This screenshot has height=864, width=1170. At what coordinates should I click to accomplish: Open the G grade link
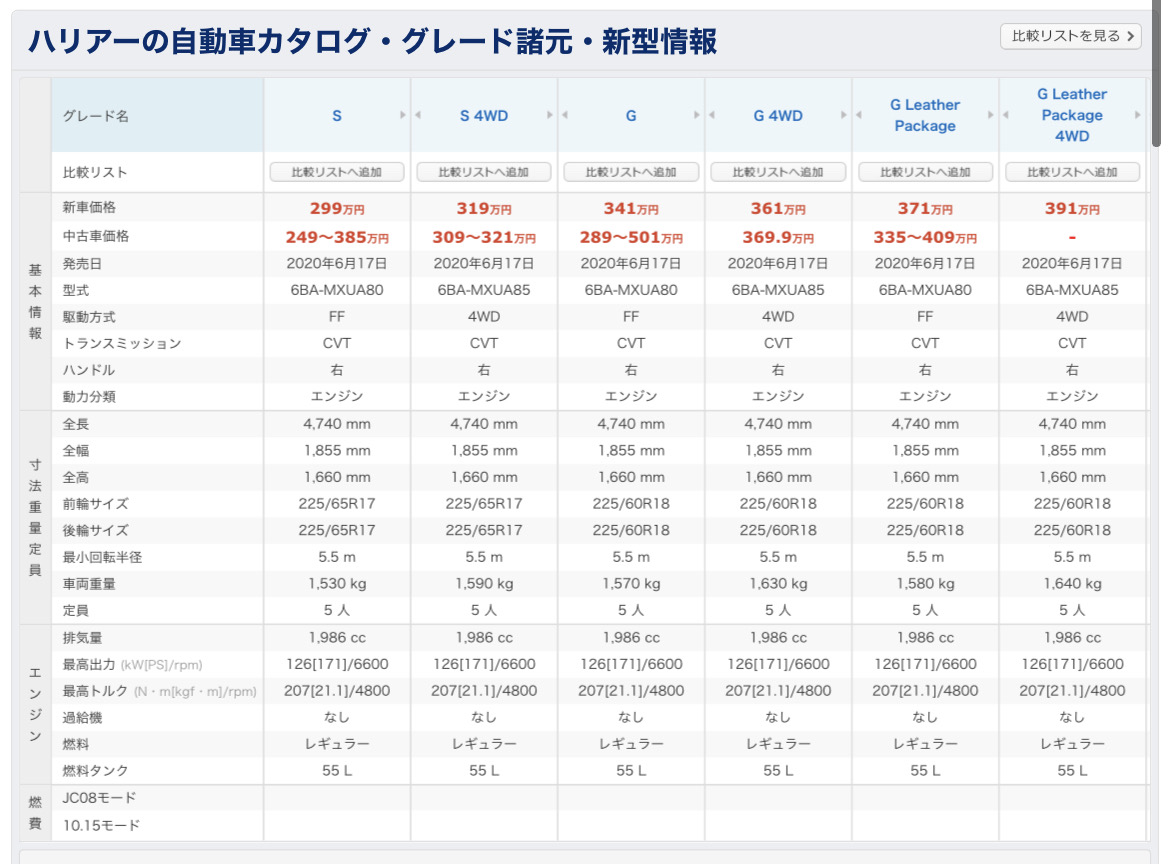pos(631,116)
